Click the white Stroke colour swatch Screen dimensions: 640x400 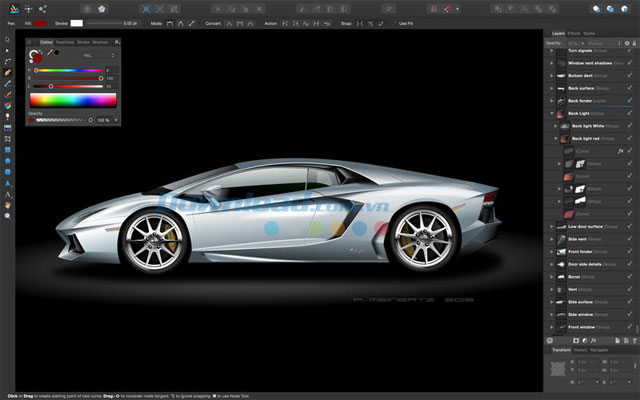click(x=76, y=24)
